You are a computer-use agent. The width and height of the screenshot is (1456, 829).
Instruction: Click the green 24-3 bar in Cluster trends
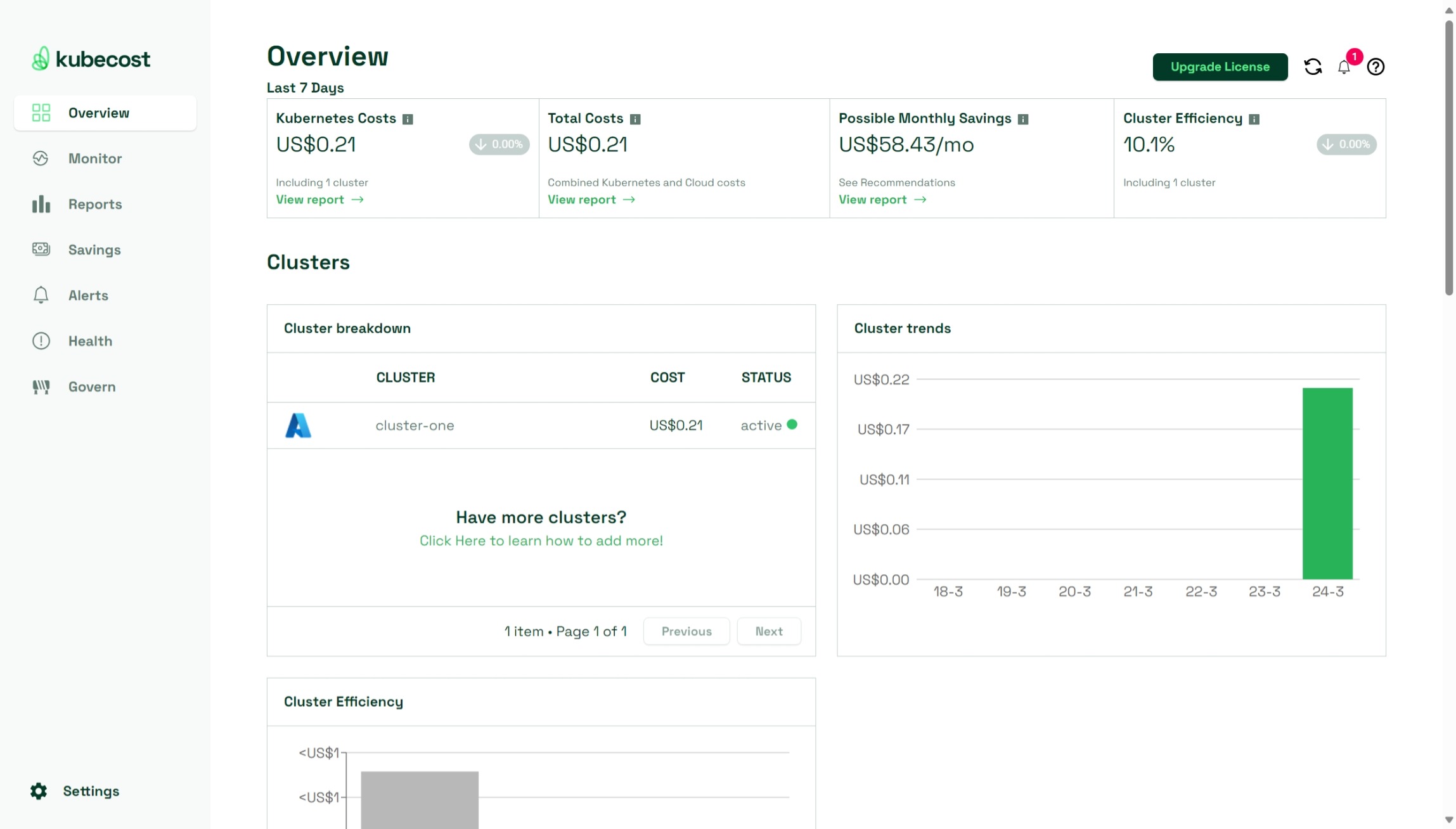1327,483
